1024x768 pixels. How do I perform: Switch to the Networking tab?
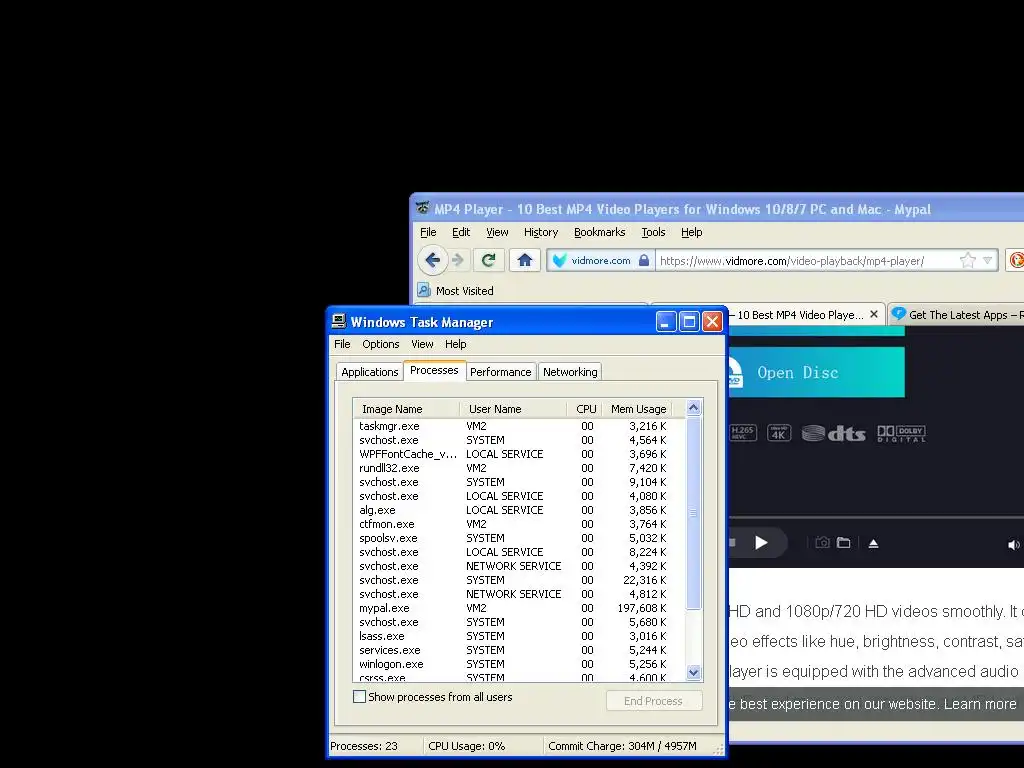570,372
